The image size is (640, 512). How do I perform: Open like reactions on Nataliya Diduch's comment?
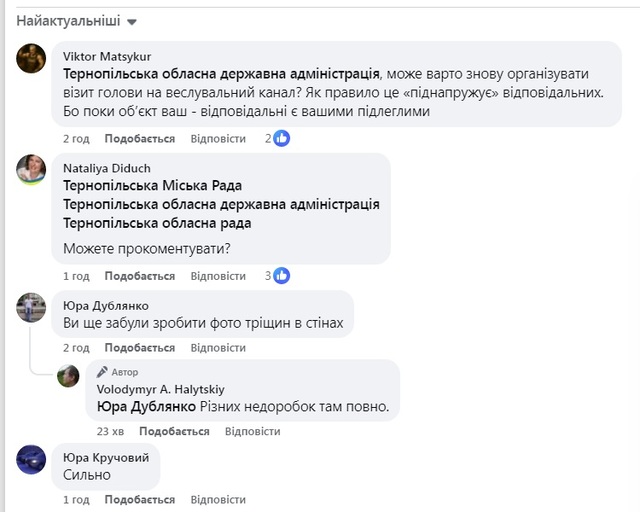click(x=282, y=276)
